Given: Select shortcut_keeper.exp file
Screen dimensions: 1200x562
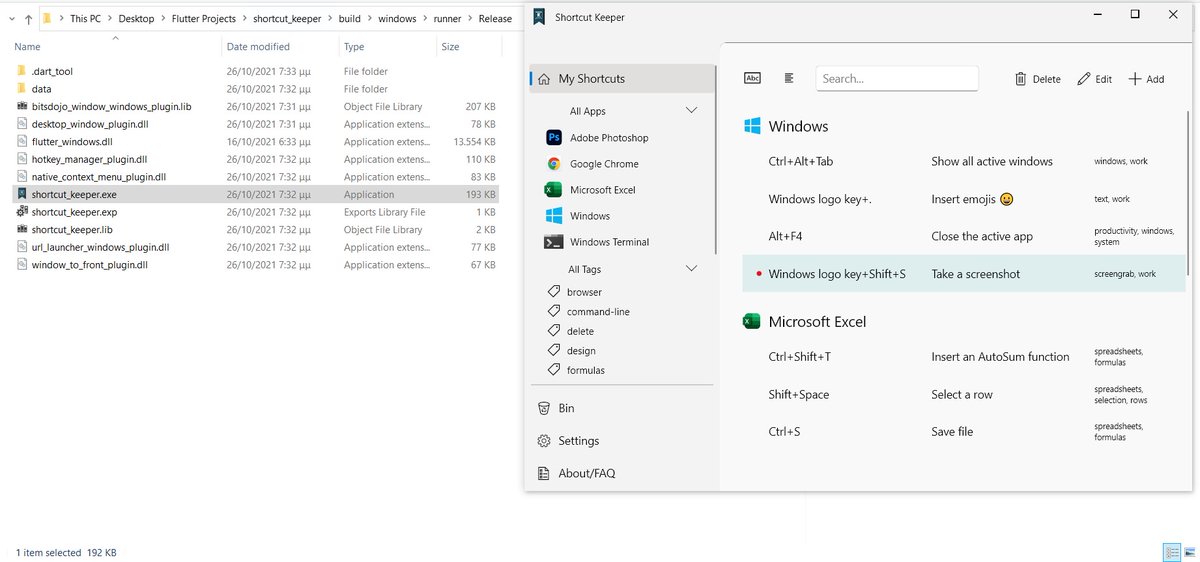Looking at the screenshot, I should pos(74,212).
